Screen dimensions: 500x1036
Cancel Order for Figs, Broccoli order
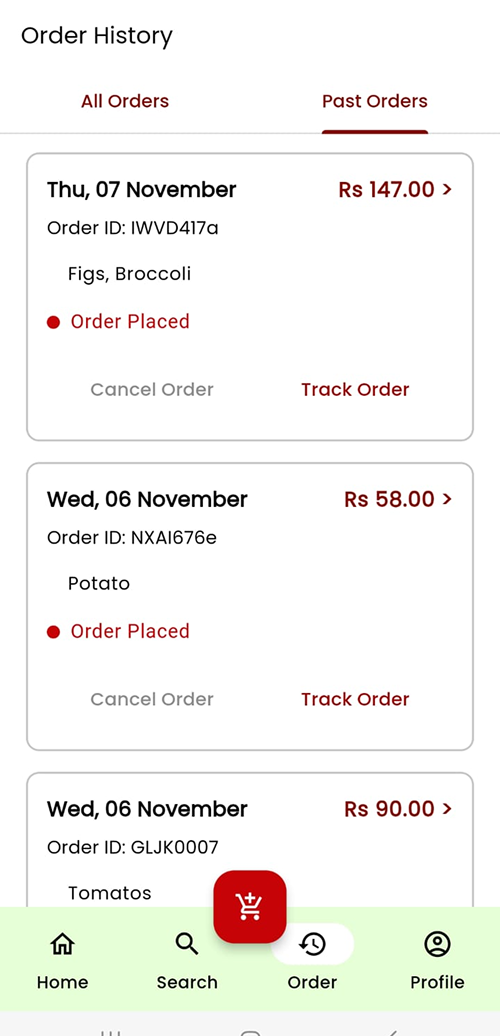coord(152,389)
